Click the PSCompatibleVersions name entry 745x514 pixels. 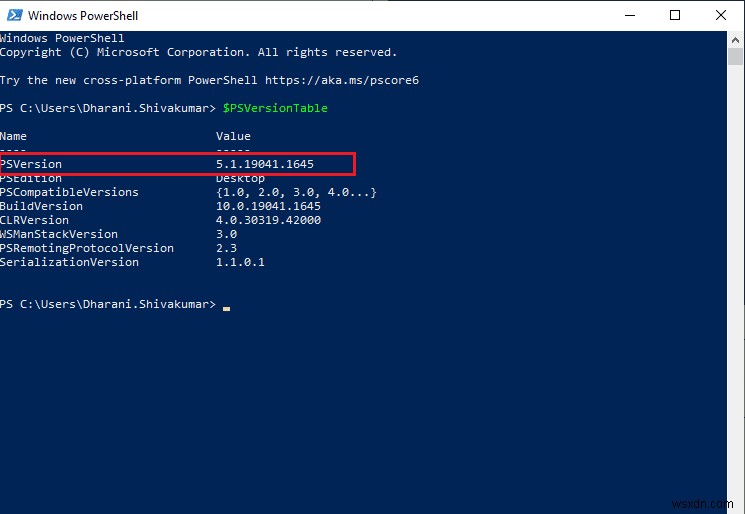[69, 192]
